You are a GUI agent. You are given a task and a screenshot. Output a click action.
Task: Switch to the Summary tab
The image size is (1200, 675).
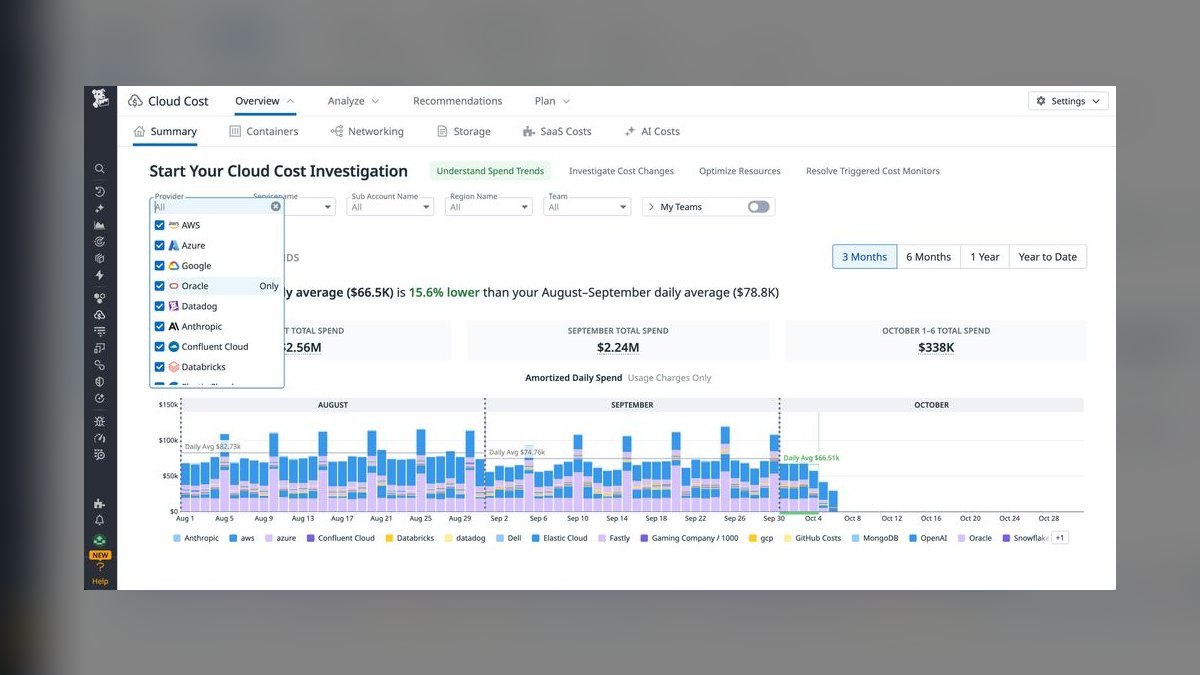click(165, 131)
